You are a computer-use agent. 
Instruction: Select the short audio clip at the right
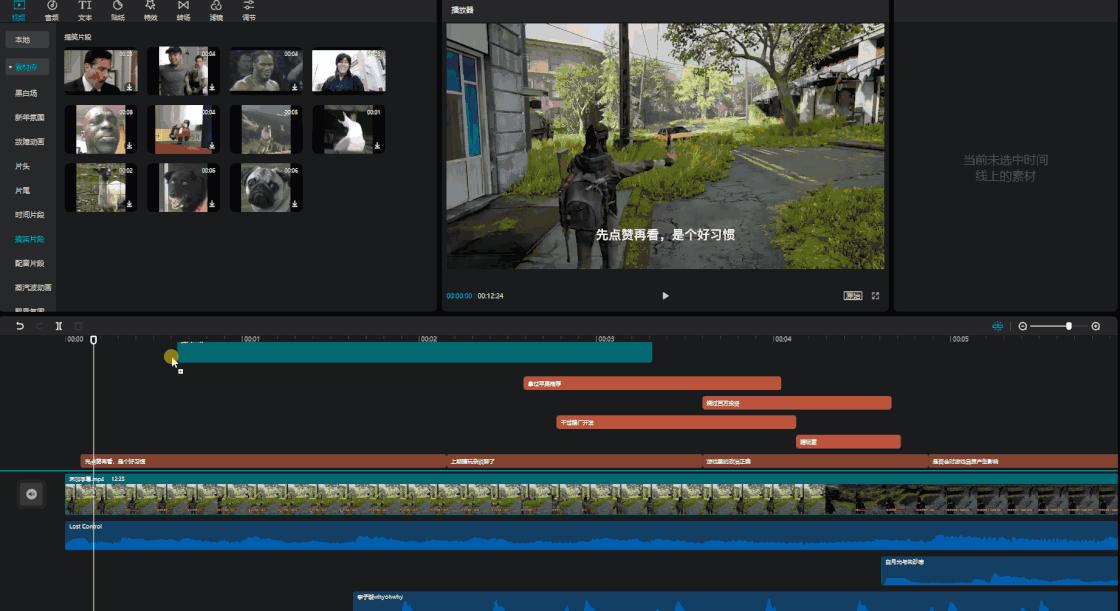click(1000, 571)
